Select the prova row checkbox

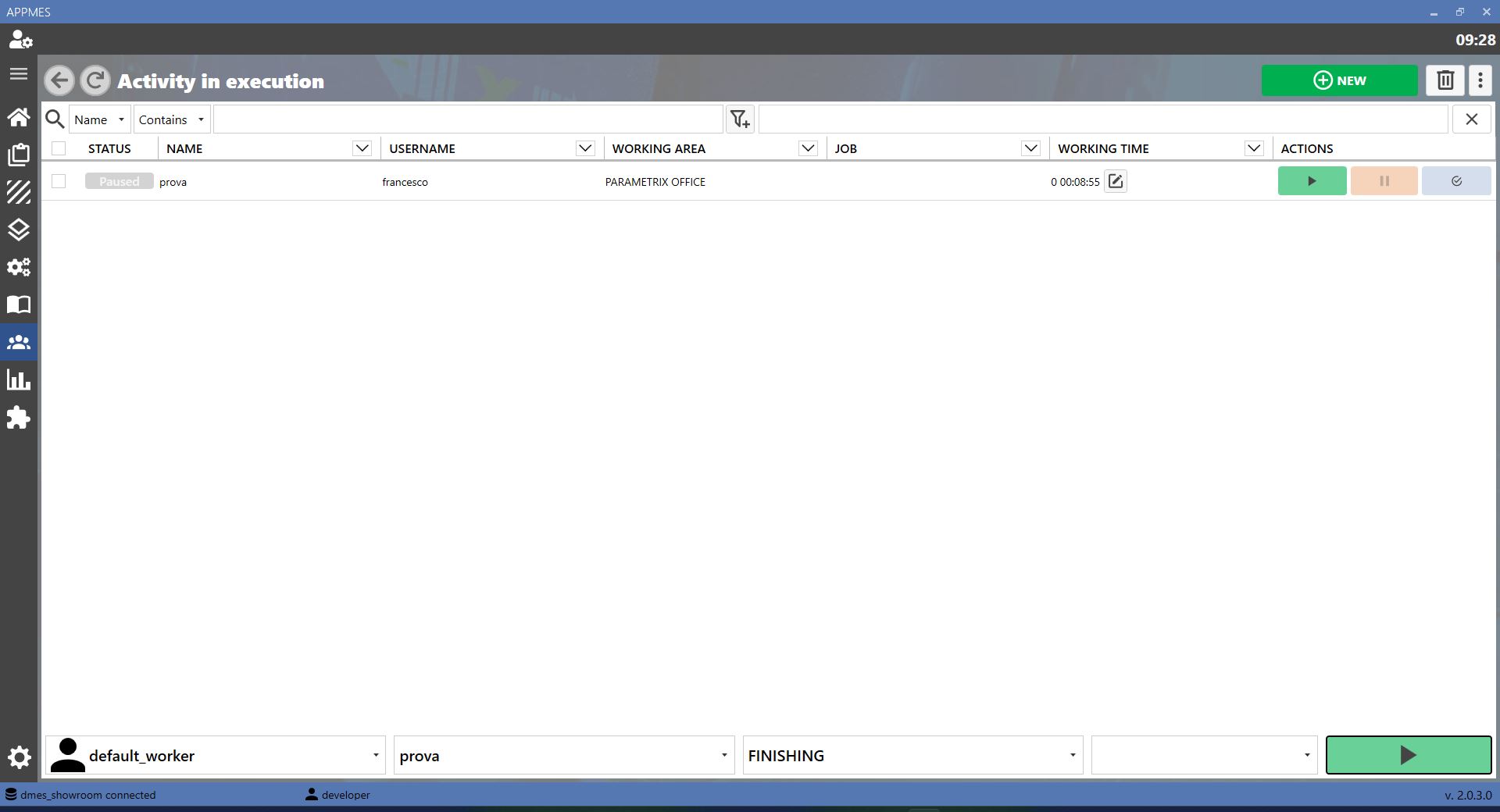point(59,181)
